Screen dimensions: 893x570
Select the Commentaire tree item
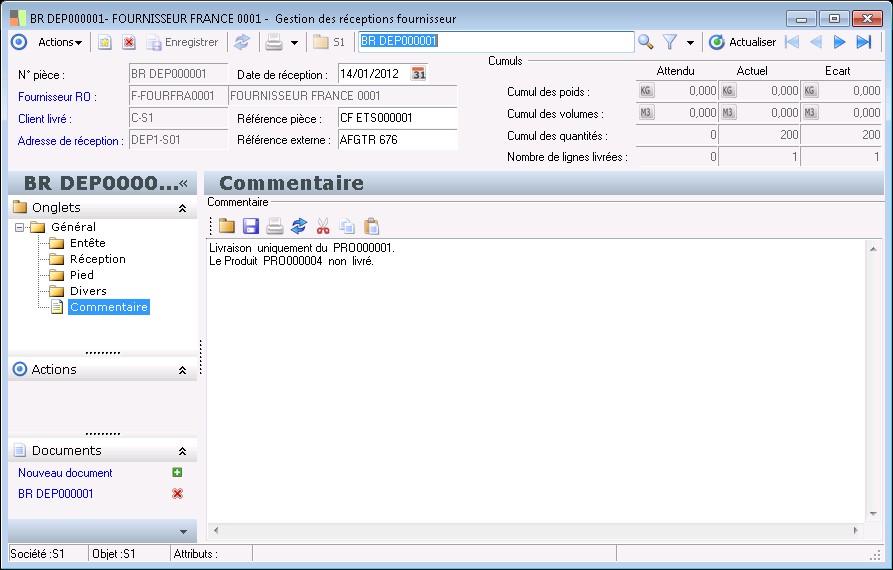(x=109, y=307)
